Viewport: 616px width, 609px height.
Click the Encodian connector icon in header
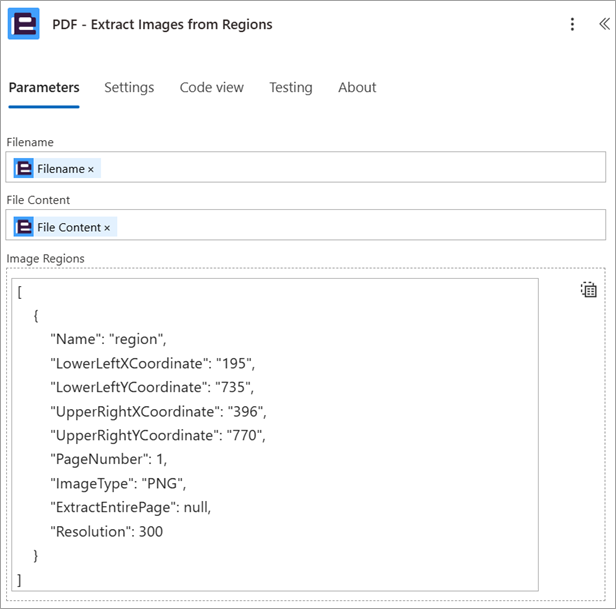click(x=24, y=24)
